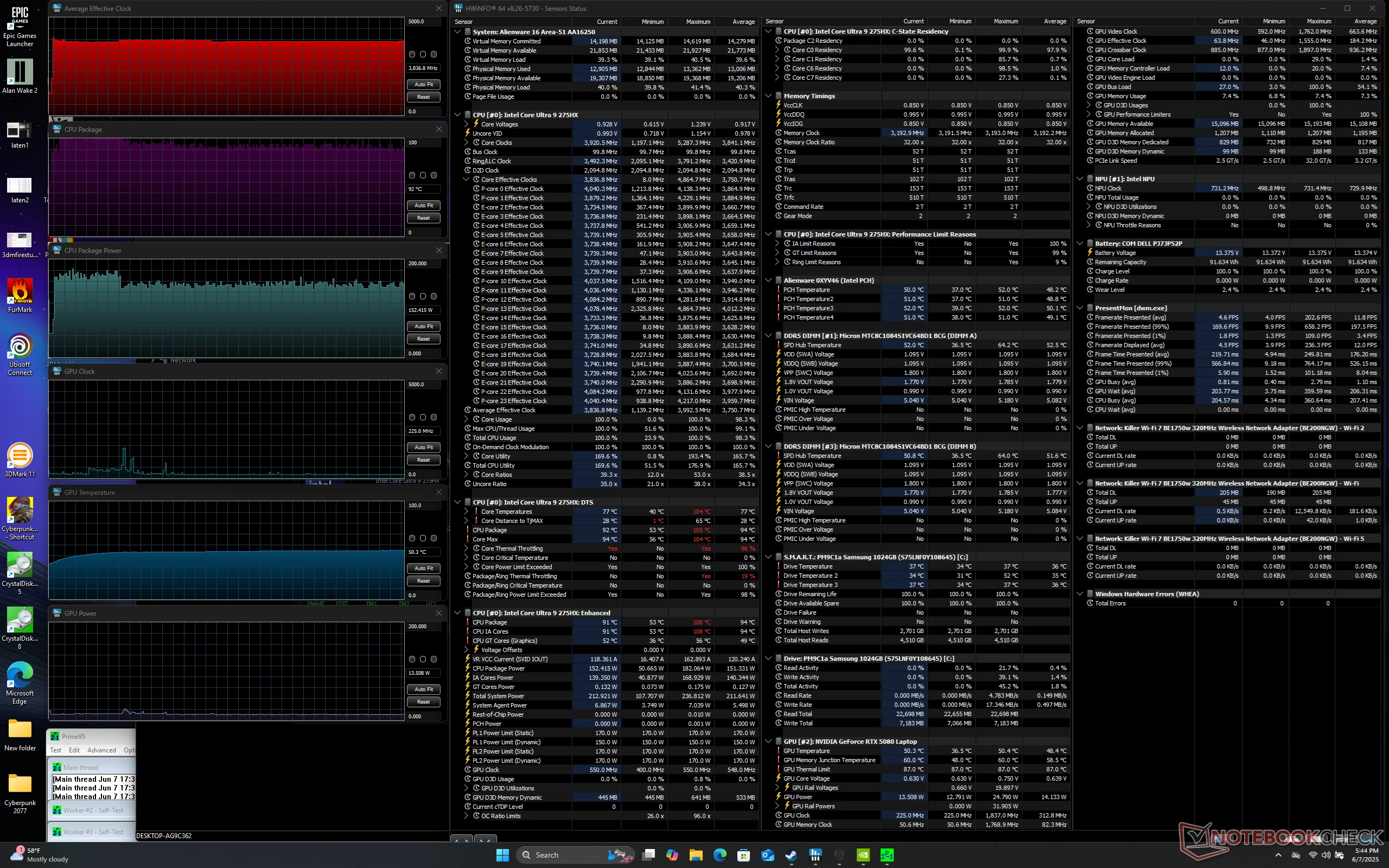Viewport: 1389px width, 868px height.
Task: Collapse the Core Effective Clocks group
Action: (x=466, y=179)
